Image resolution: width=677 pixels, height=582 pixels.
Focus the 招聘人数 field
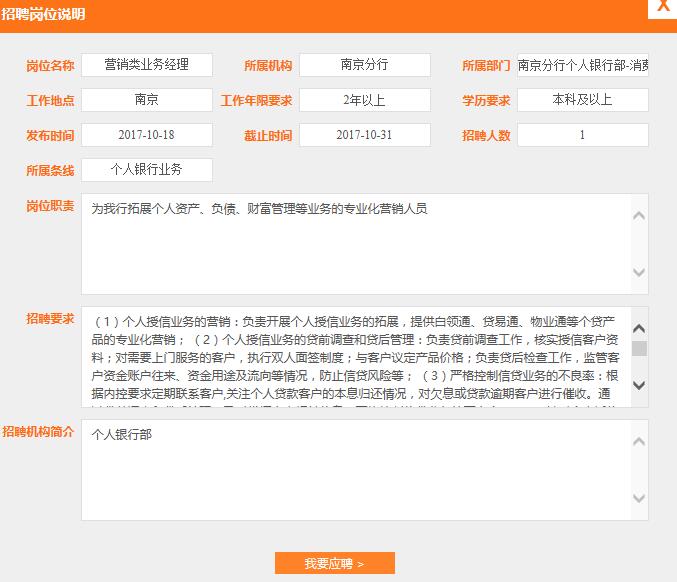[x=582, y=135]
